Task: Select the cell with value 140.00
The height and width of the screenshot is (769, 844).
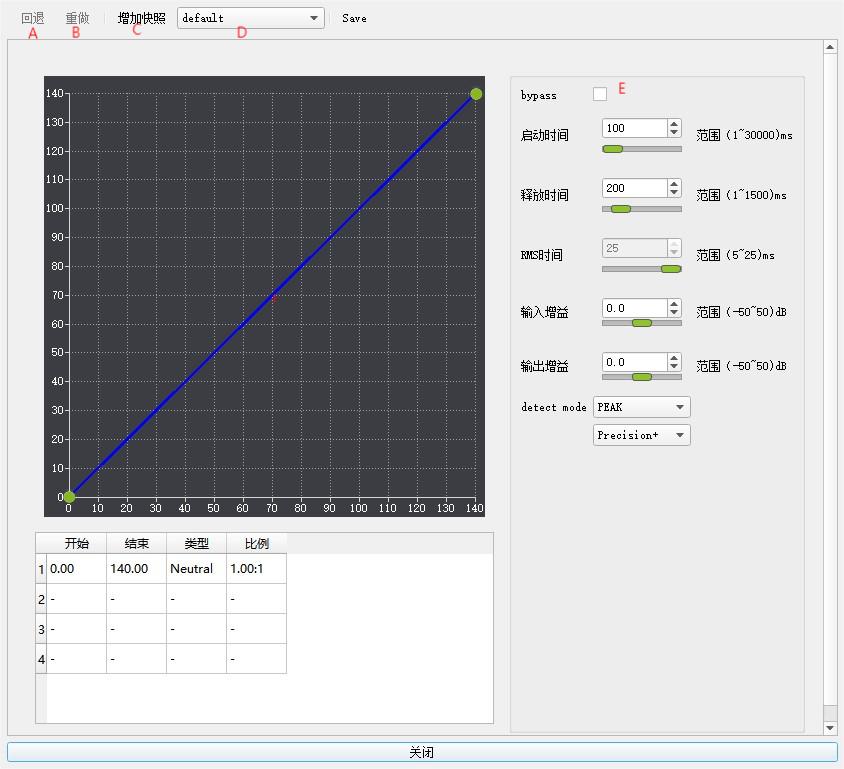Action: (x=137, y=569)
